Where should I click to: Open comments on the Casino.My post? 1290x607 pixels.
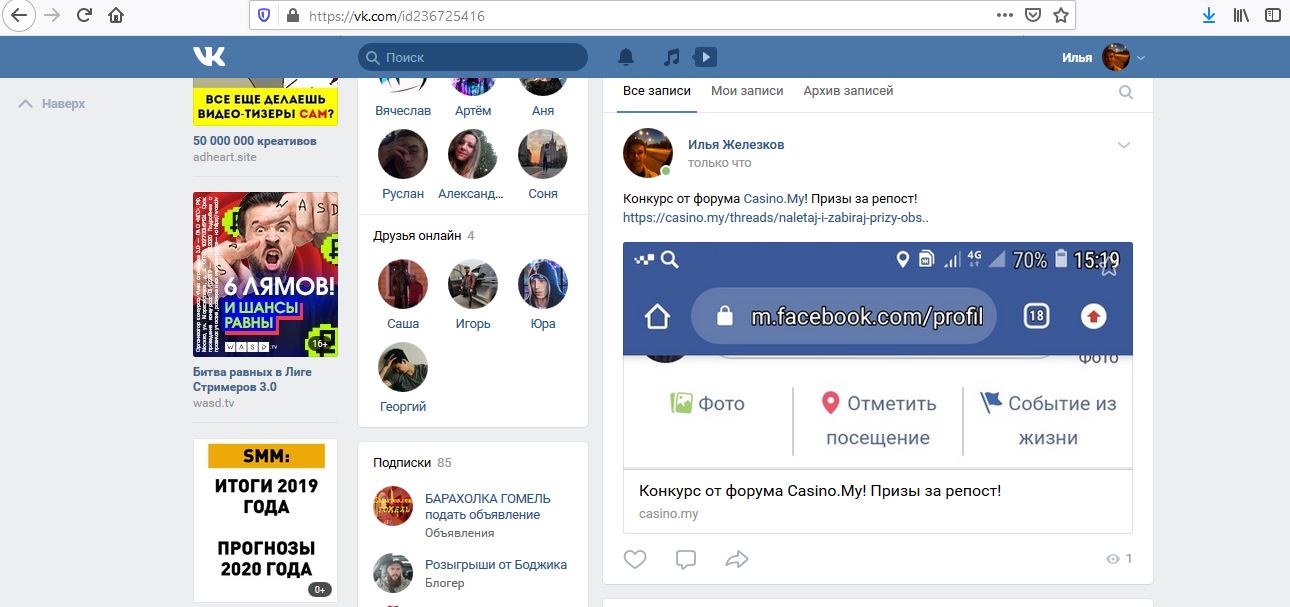point(686,559)
